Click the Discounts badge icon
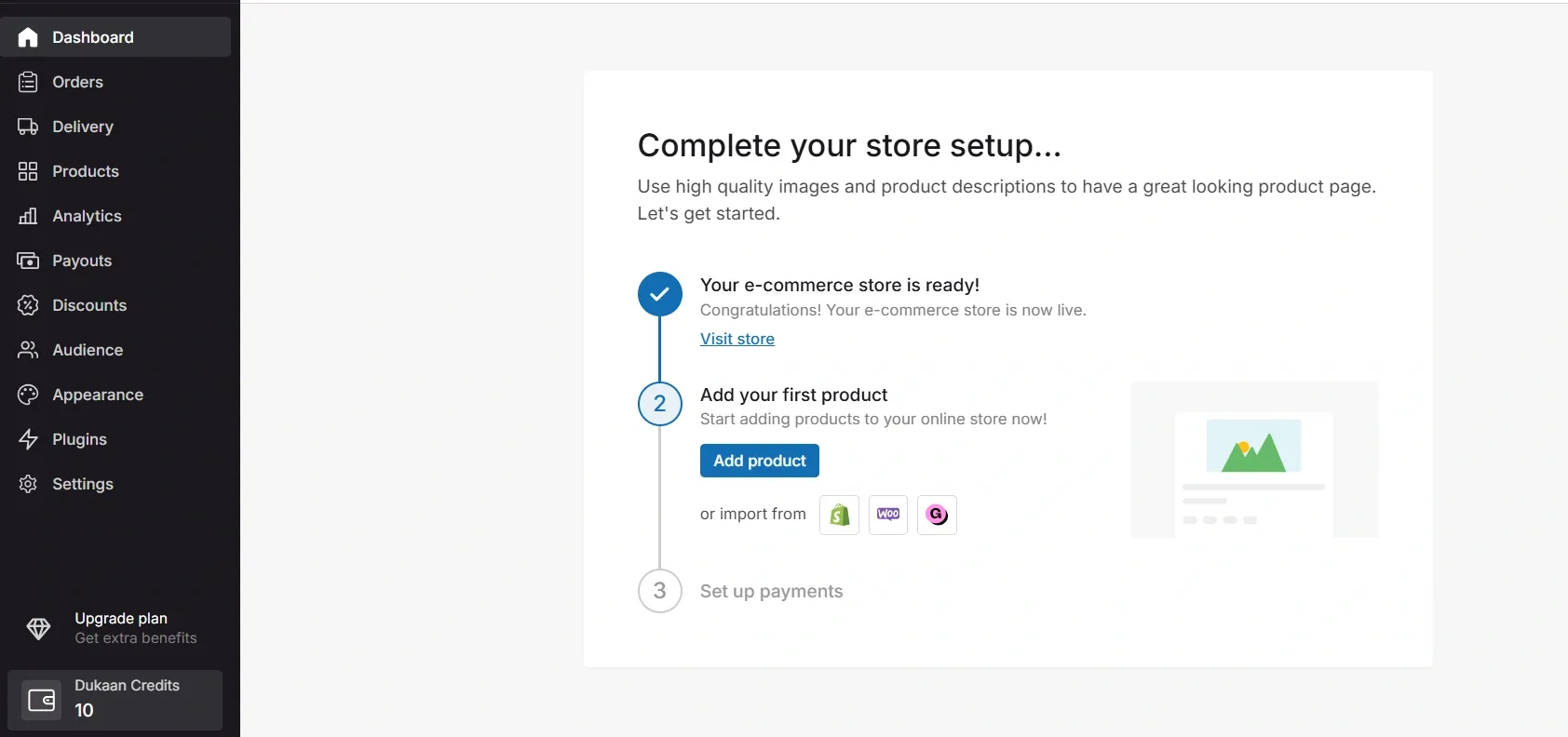The width and height of the screenshot is (1568, 737). 28,305
